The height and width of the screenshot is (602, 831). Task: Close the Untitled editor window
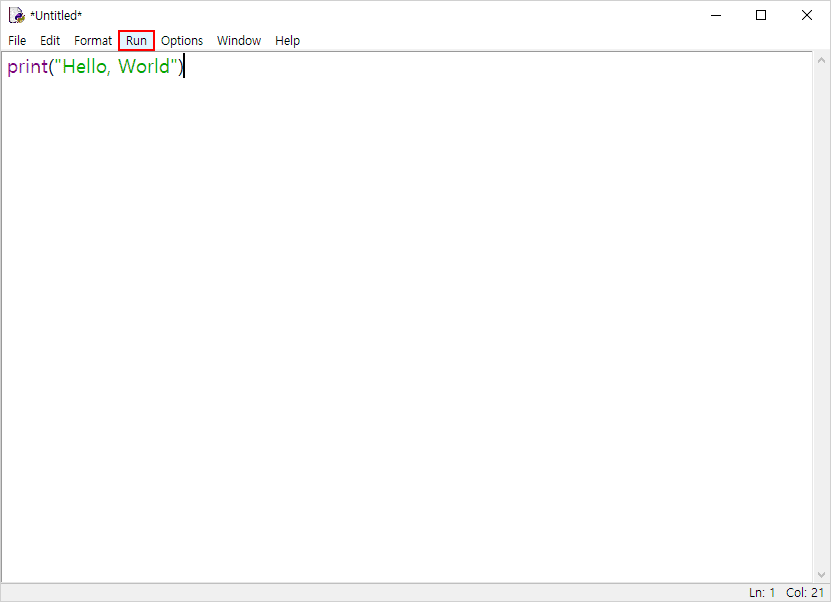click(x=807, y=15)
